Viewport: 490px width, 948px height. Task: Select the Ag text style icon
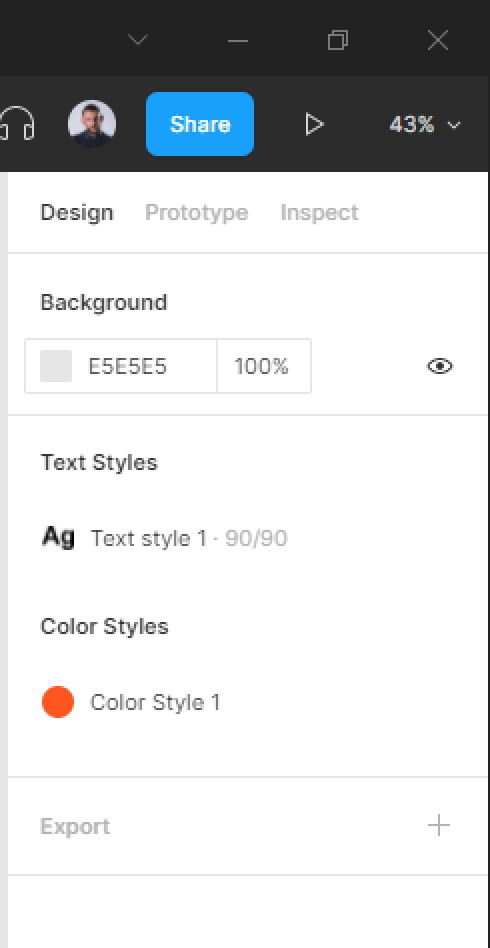coord(58,537)
